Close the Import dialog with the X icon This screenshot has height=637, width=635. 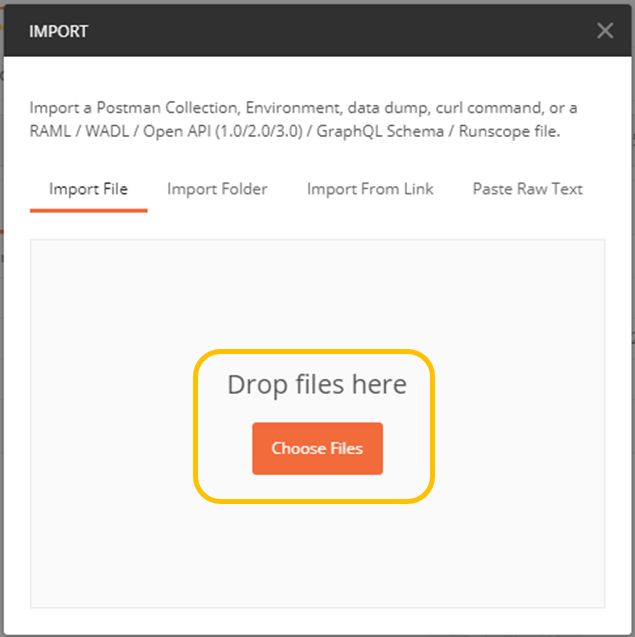tap(605, 31)
